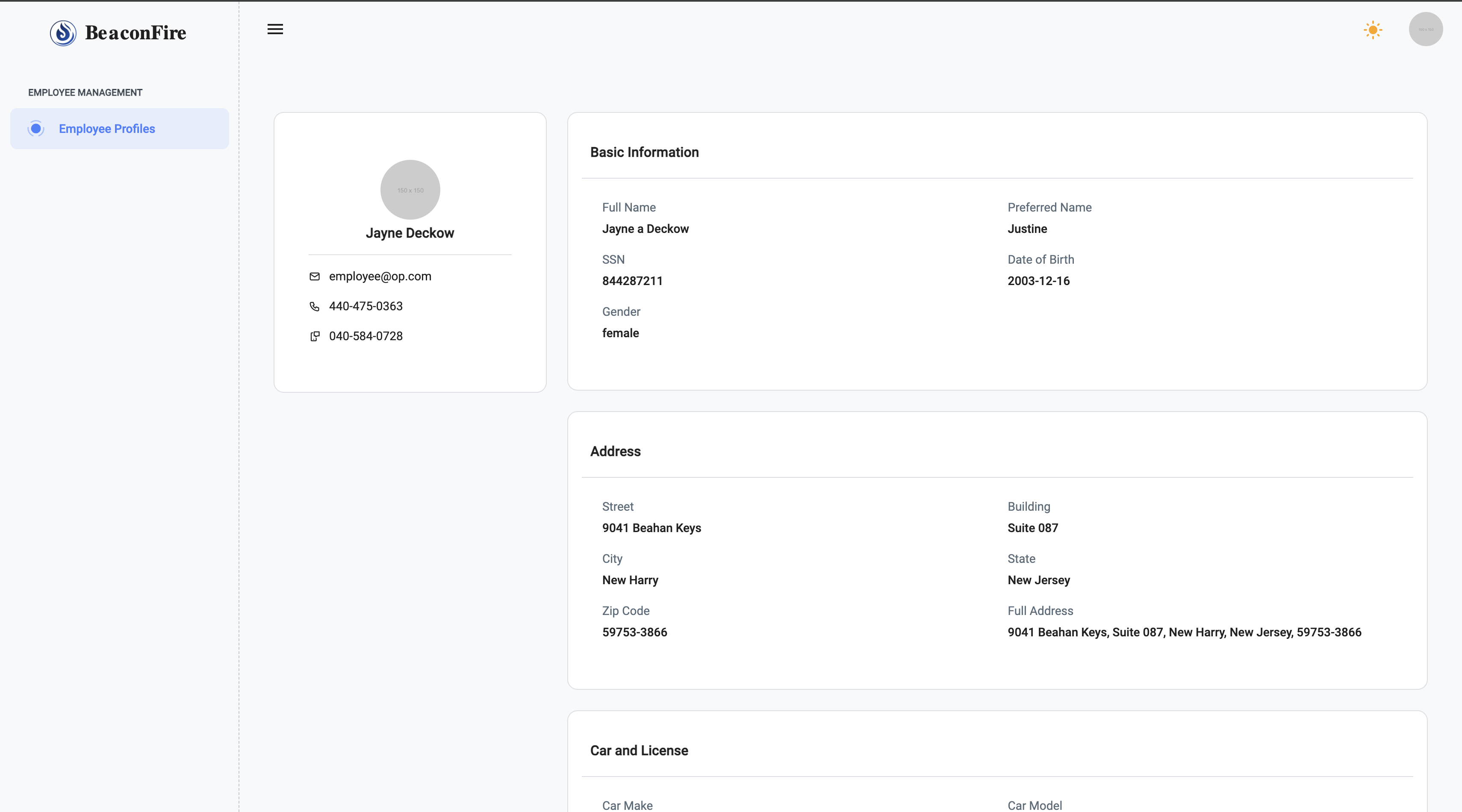Select Employee Profiles in the sidebar
The width and height of the screenshot is (1462, 812).
(x=107, y=128)
